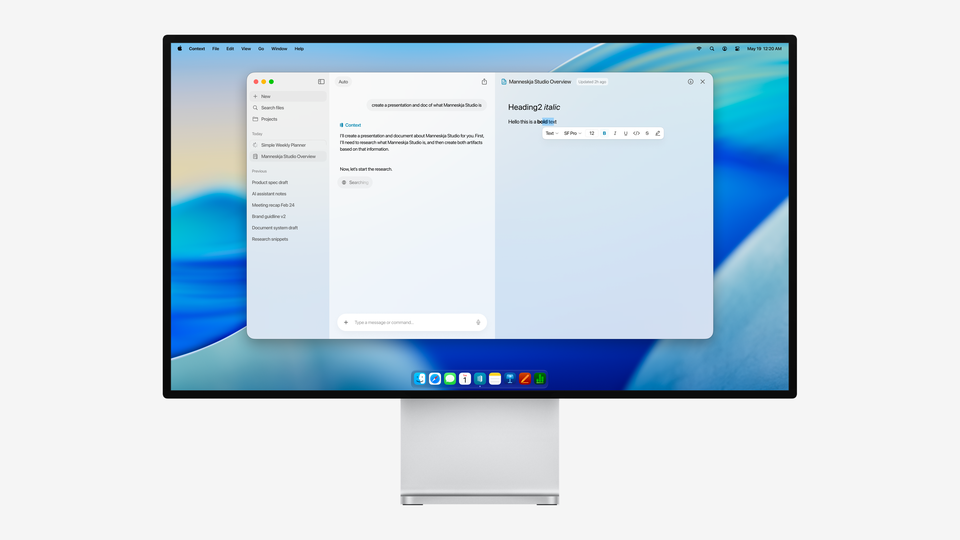Close the Manneskja Studio Overview document panel

click(x=702, y=81)
